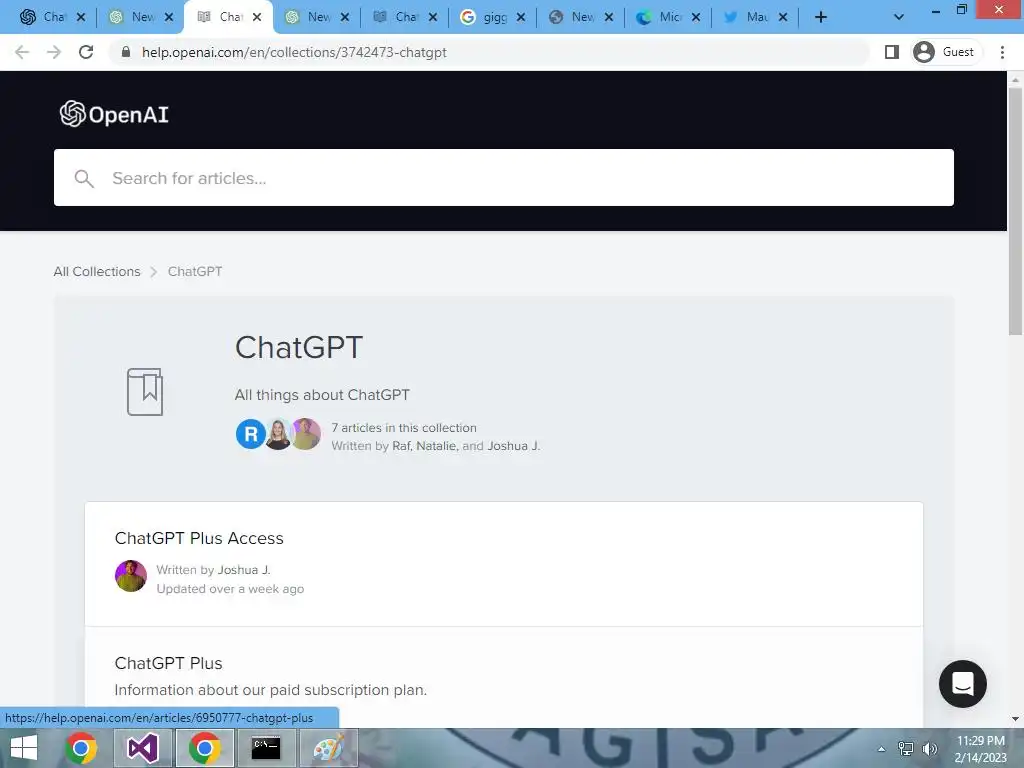Toggle the browser side panel icon
The image size is (1024, 768).
coord(891,52)
